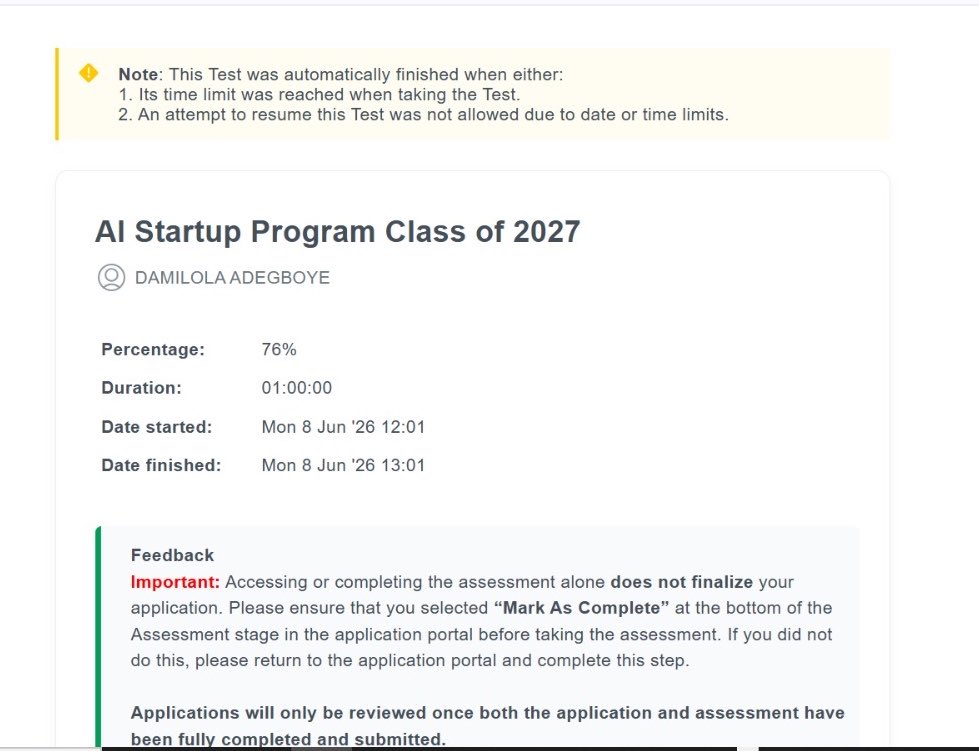Click the Duration label
The width and height of the screenshot is (979, 751).
[x=142, y=388]
